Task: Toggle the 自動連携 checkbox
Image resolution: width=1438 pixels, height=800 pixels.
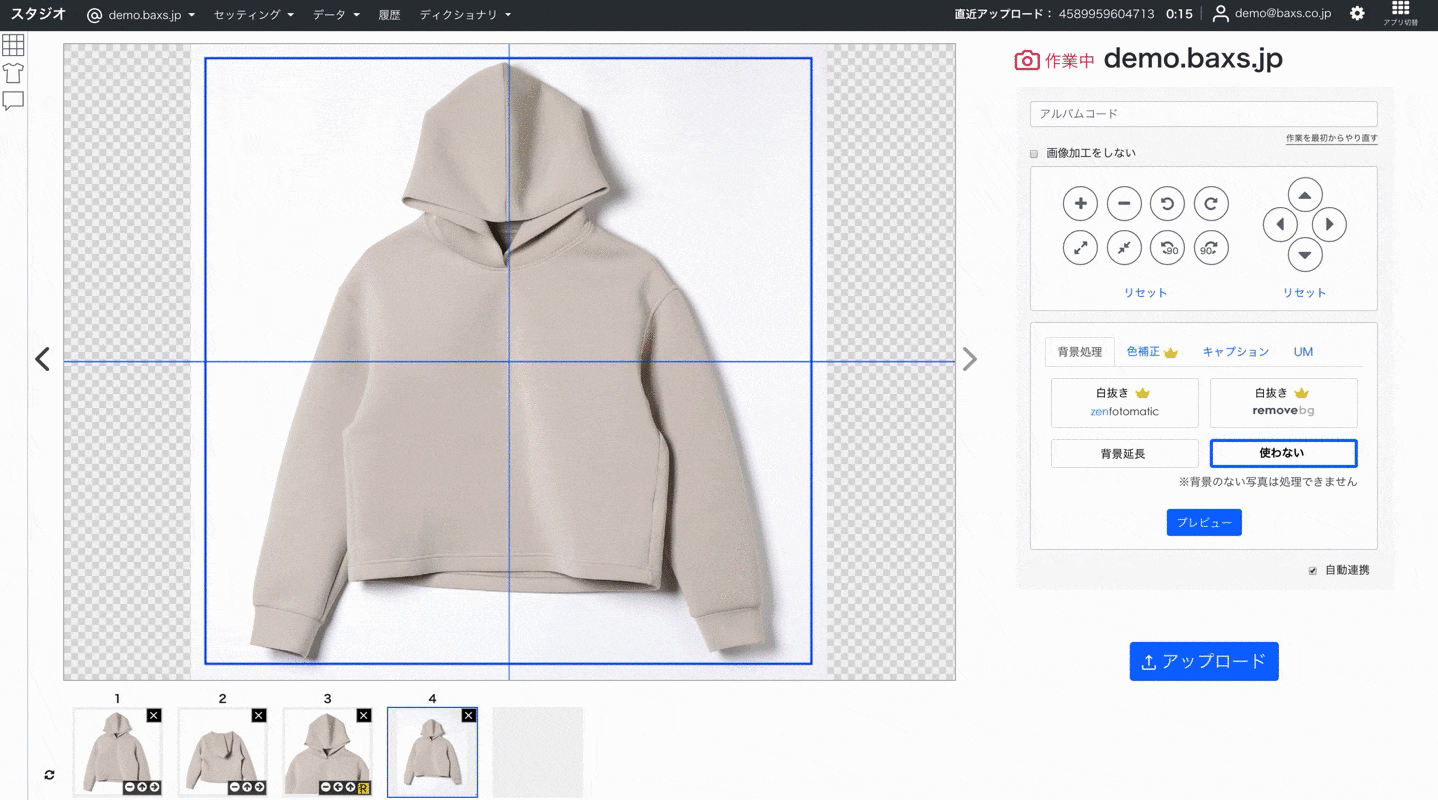Action: click(1313, 571)
